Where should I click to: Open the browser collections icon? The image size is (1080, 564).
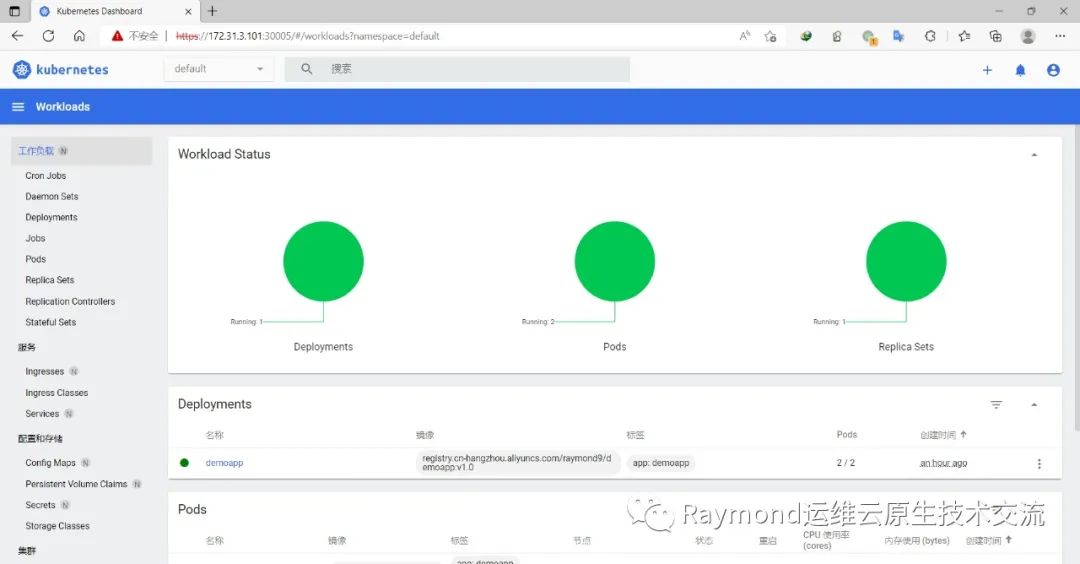tap(995, 36)
